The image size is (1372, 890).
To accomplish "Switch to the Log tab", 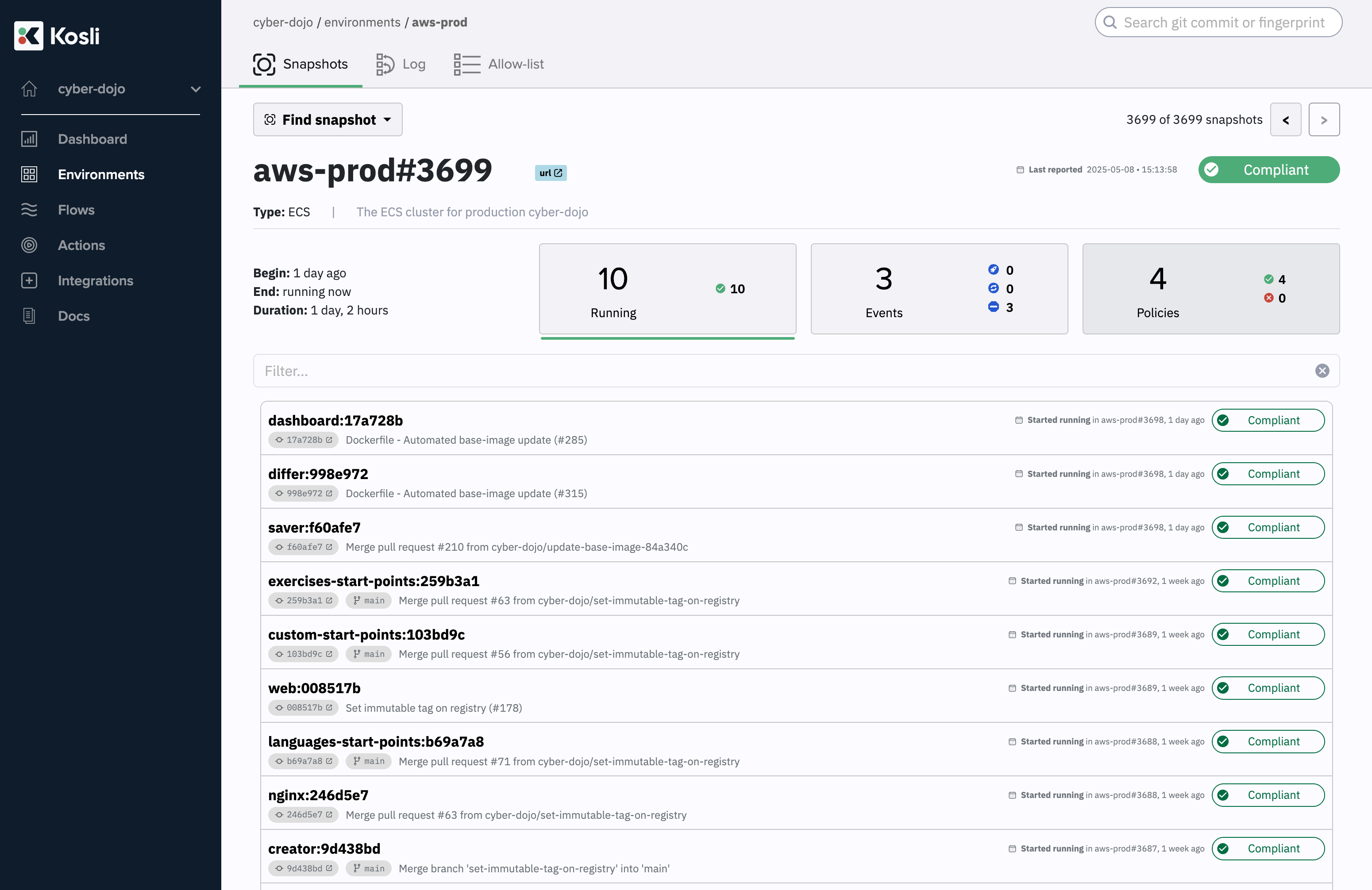I will tap(401, 64).
